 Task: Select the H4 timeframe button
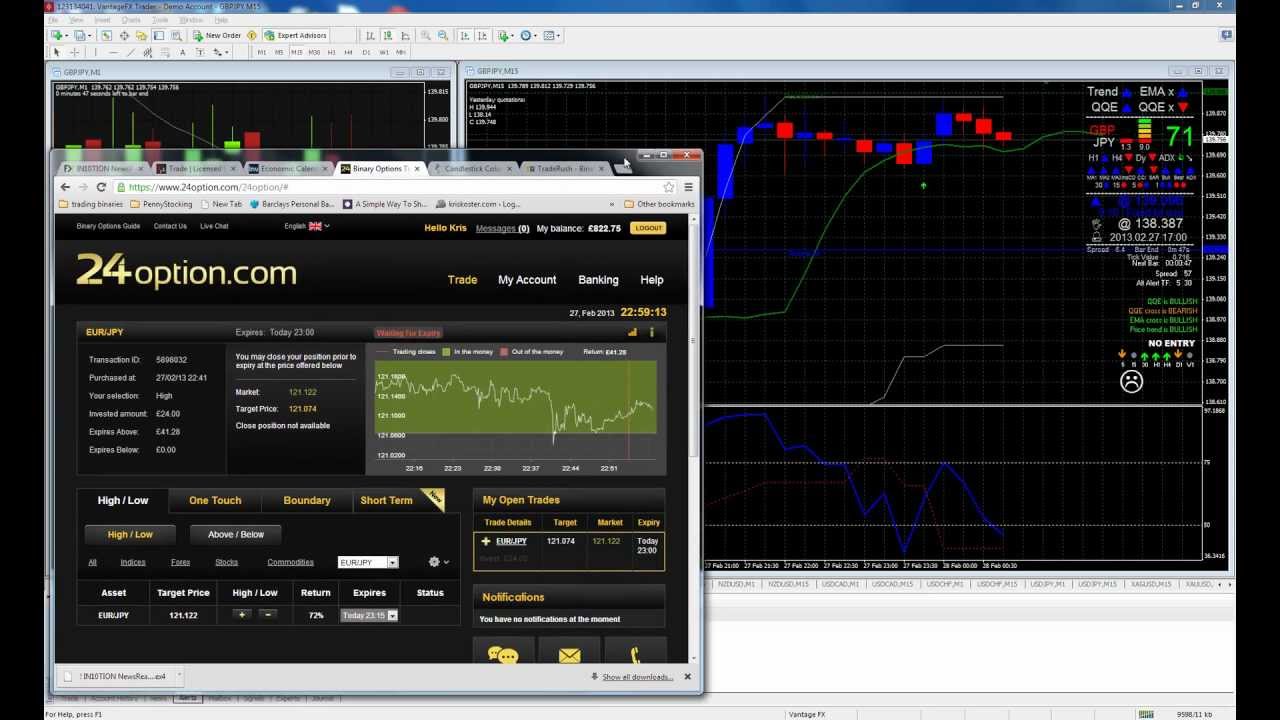(x=349, y=52)
